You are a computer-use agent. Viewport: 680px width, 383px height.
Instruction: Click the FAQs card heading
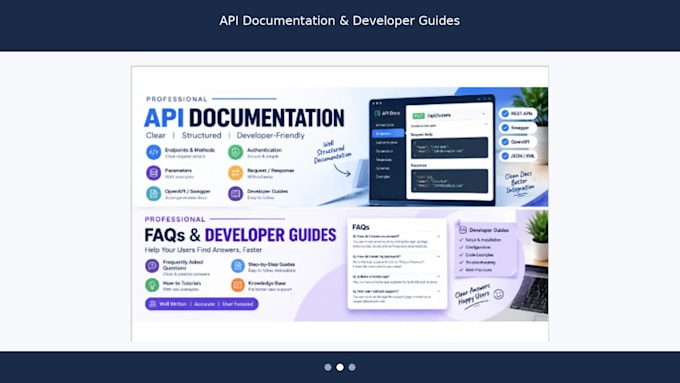pos(361,227)
